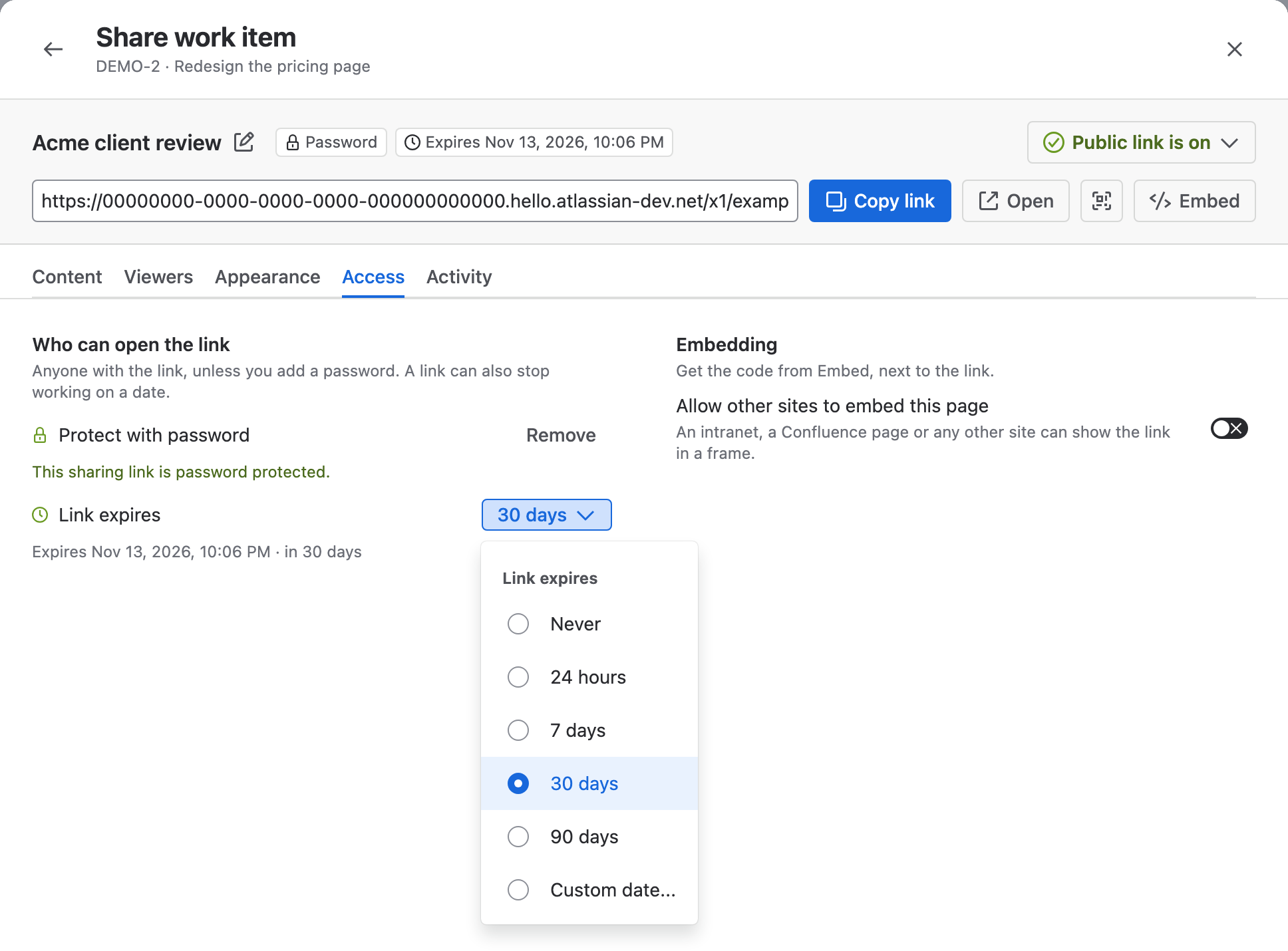Click the Embed code button

1195,201
